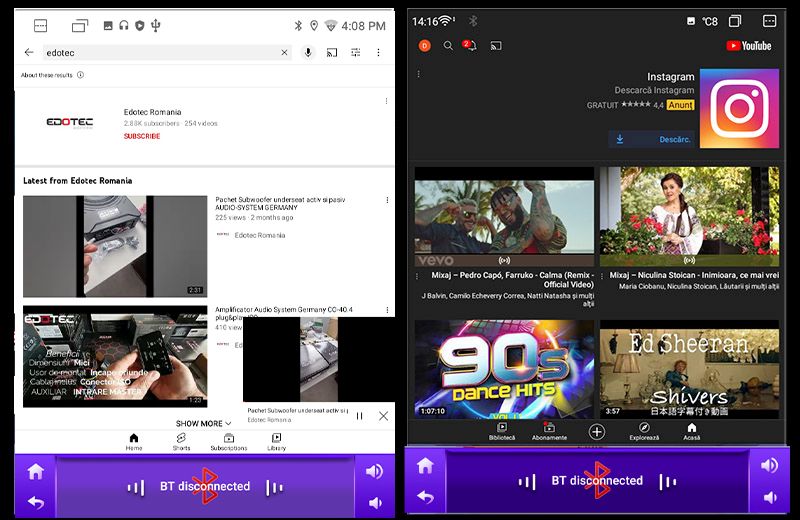
Task: Tap left panel purple bar back arrow
Action: tap(36, 503)
